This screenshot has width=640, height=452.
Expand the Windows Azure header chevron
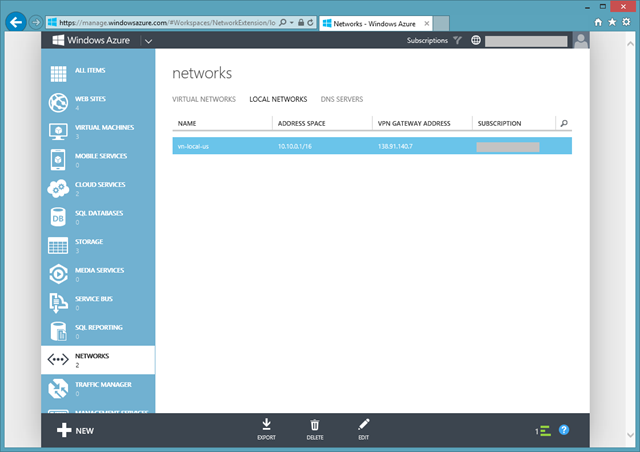point(149,41)
